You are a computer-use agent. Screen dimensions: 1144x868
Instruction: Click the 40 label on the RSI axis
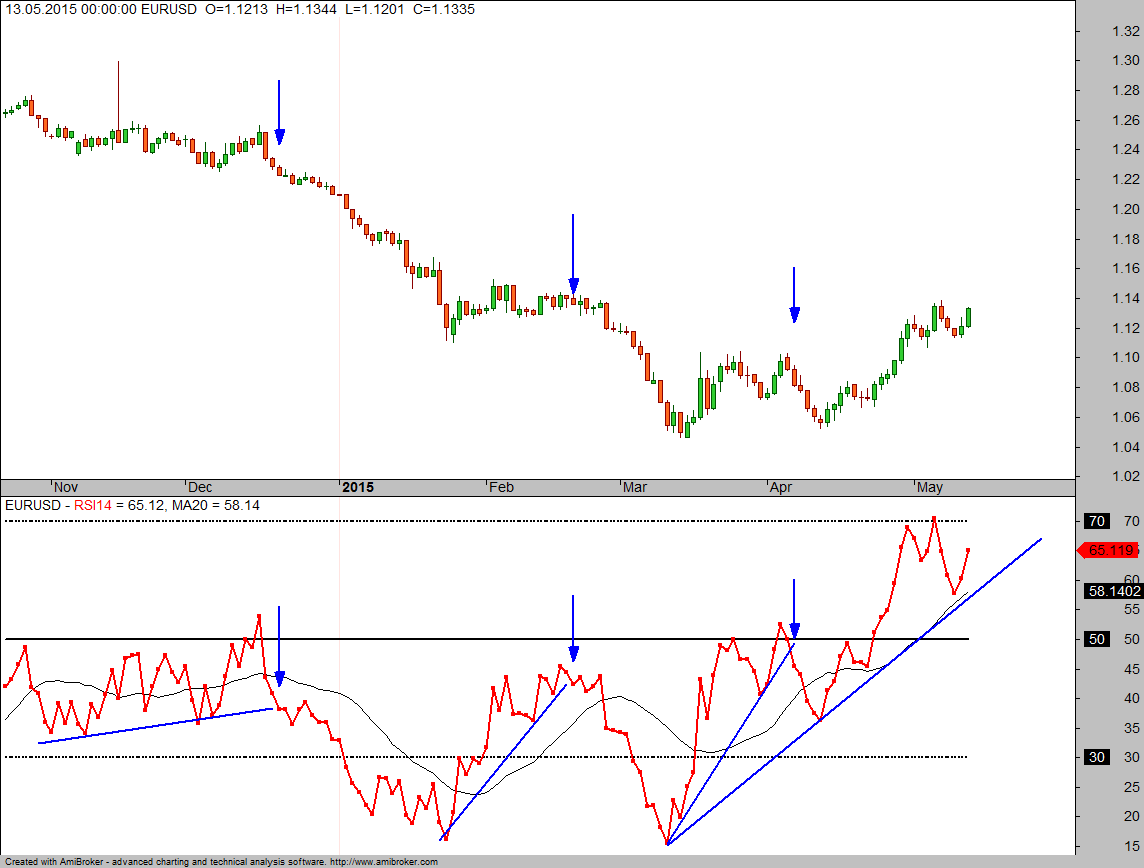point(1132,698)
